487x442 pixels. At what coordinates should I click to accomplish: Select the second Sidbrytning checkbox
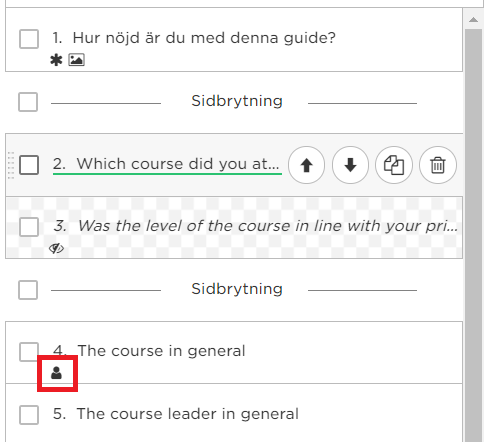(x=28, y=290)
